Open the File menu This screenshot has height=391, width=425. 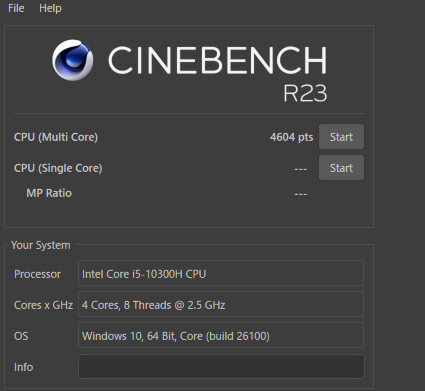click(x=16, y=8)
